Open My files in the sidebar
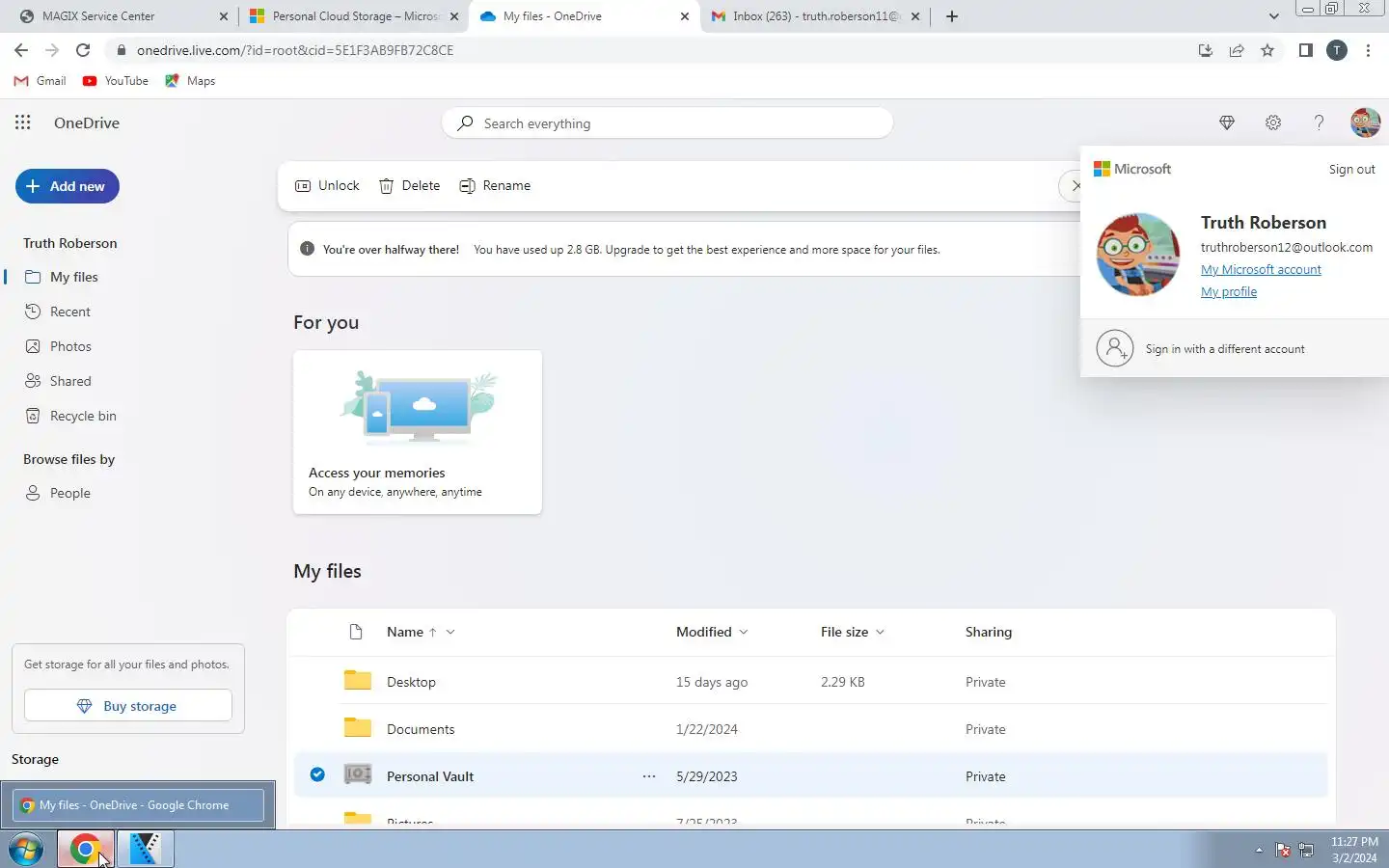 coord(74,277)
